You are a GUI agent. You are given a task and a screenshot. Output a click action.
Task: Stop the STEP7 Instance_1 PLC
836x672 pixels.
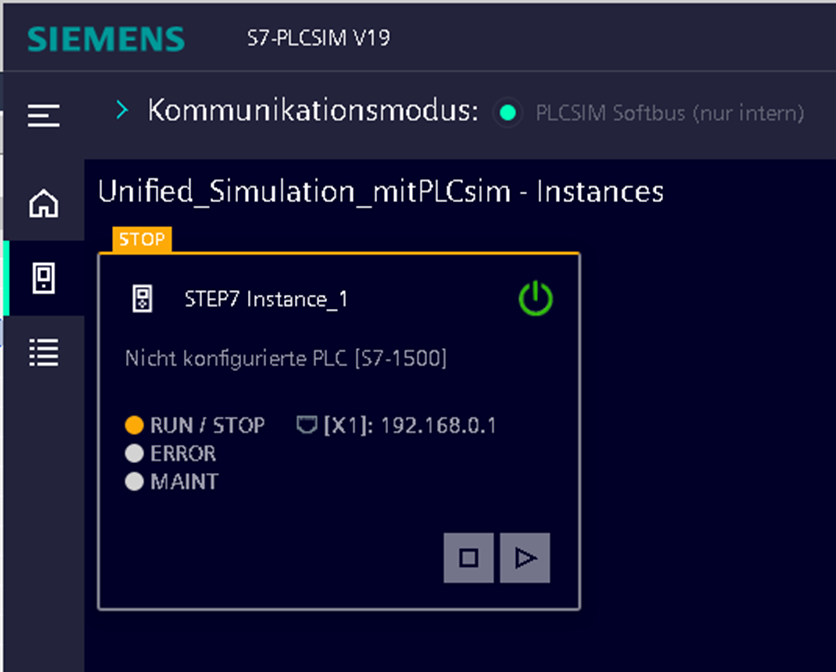pos(469,558)
